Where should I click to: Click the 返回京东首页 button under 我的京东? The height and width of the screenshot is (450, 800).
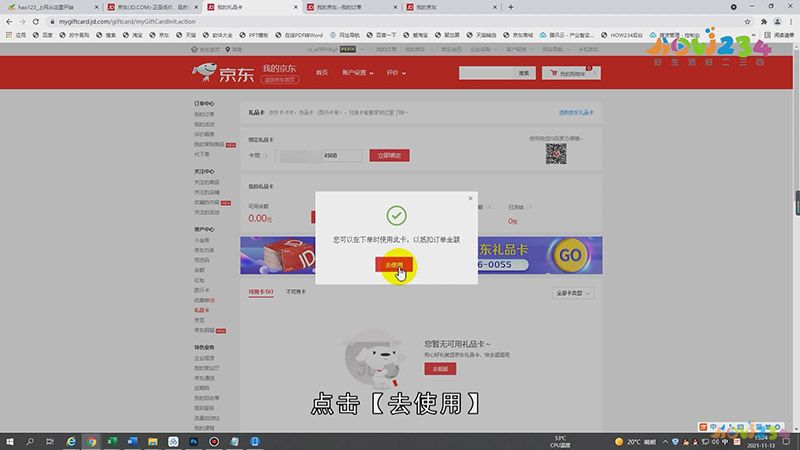(280, 80)
